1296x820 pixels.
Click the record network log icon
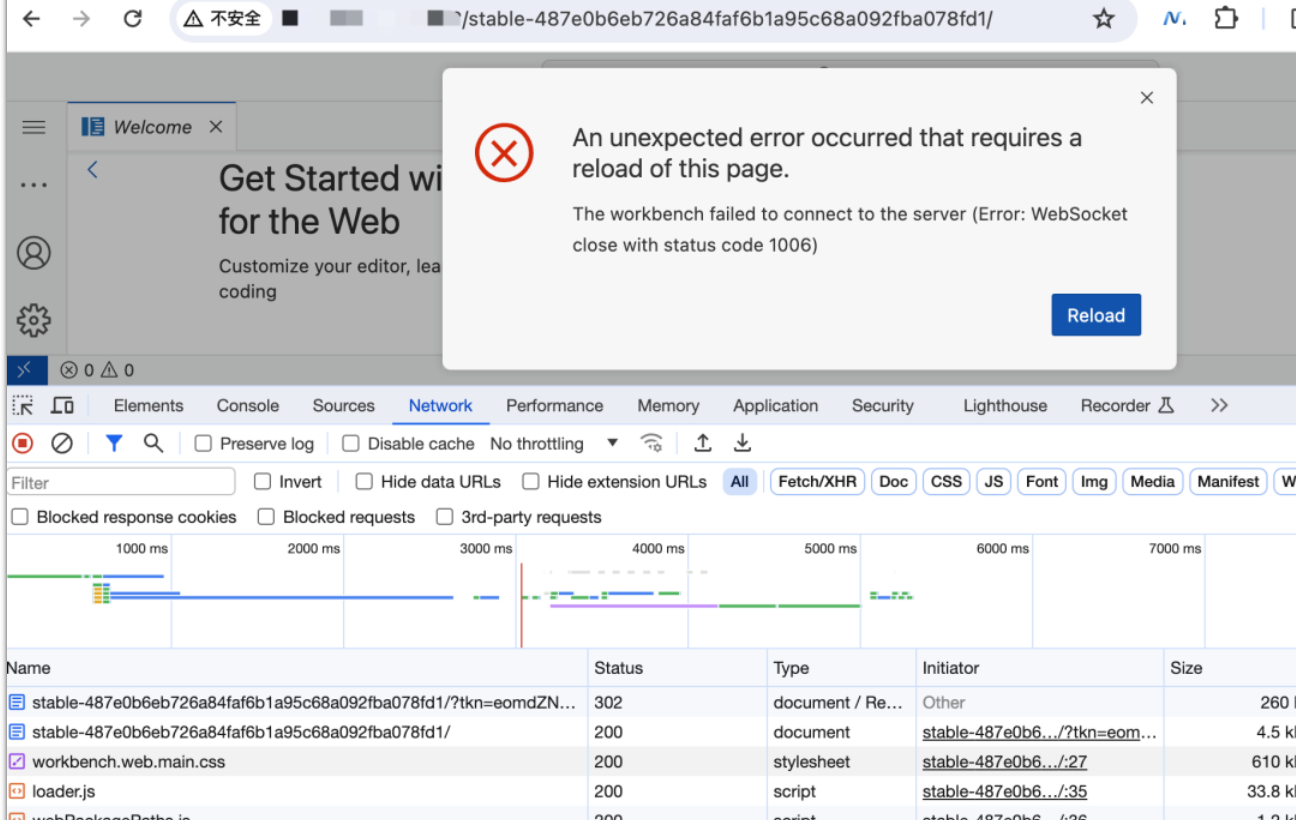[x=22, y=443]
